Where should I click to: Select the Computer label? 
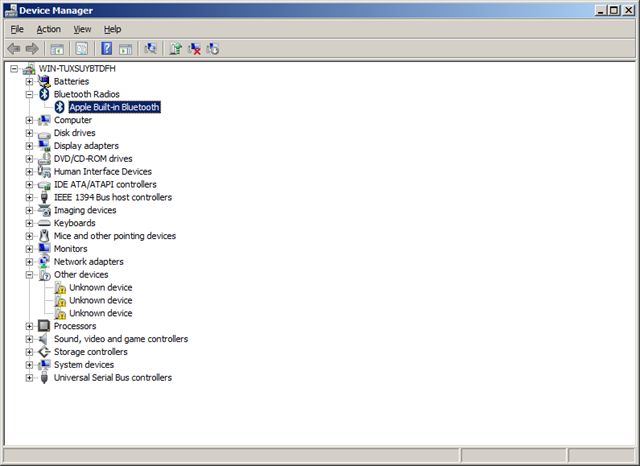click(73, 120)
